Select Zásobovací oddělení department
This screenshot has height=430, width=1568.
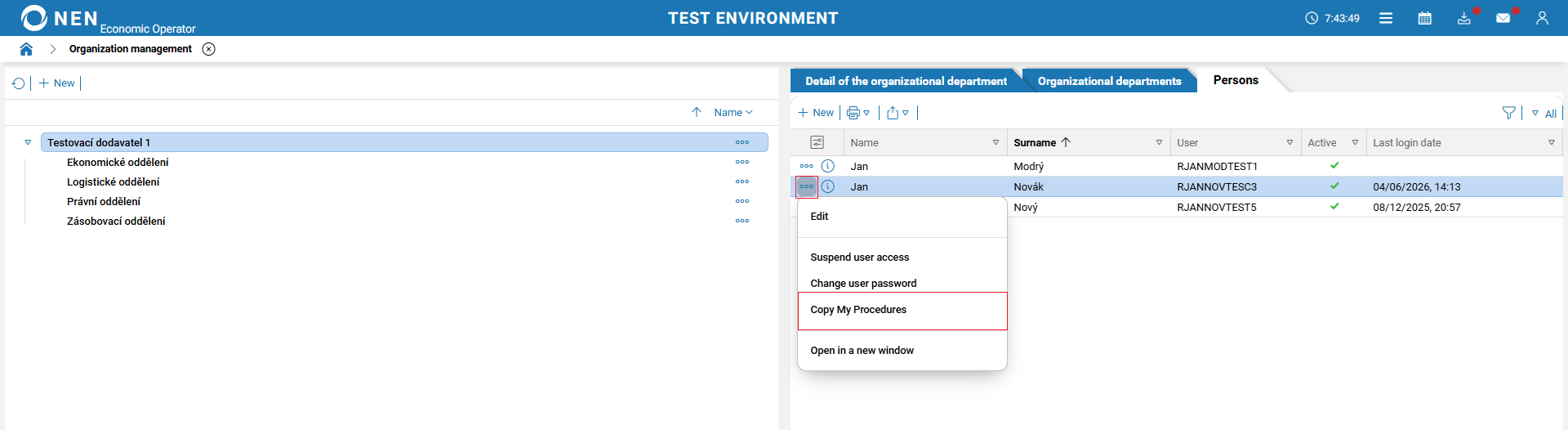pos(116,221)
